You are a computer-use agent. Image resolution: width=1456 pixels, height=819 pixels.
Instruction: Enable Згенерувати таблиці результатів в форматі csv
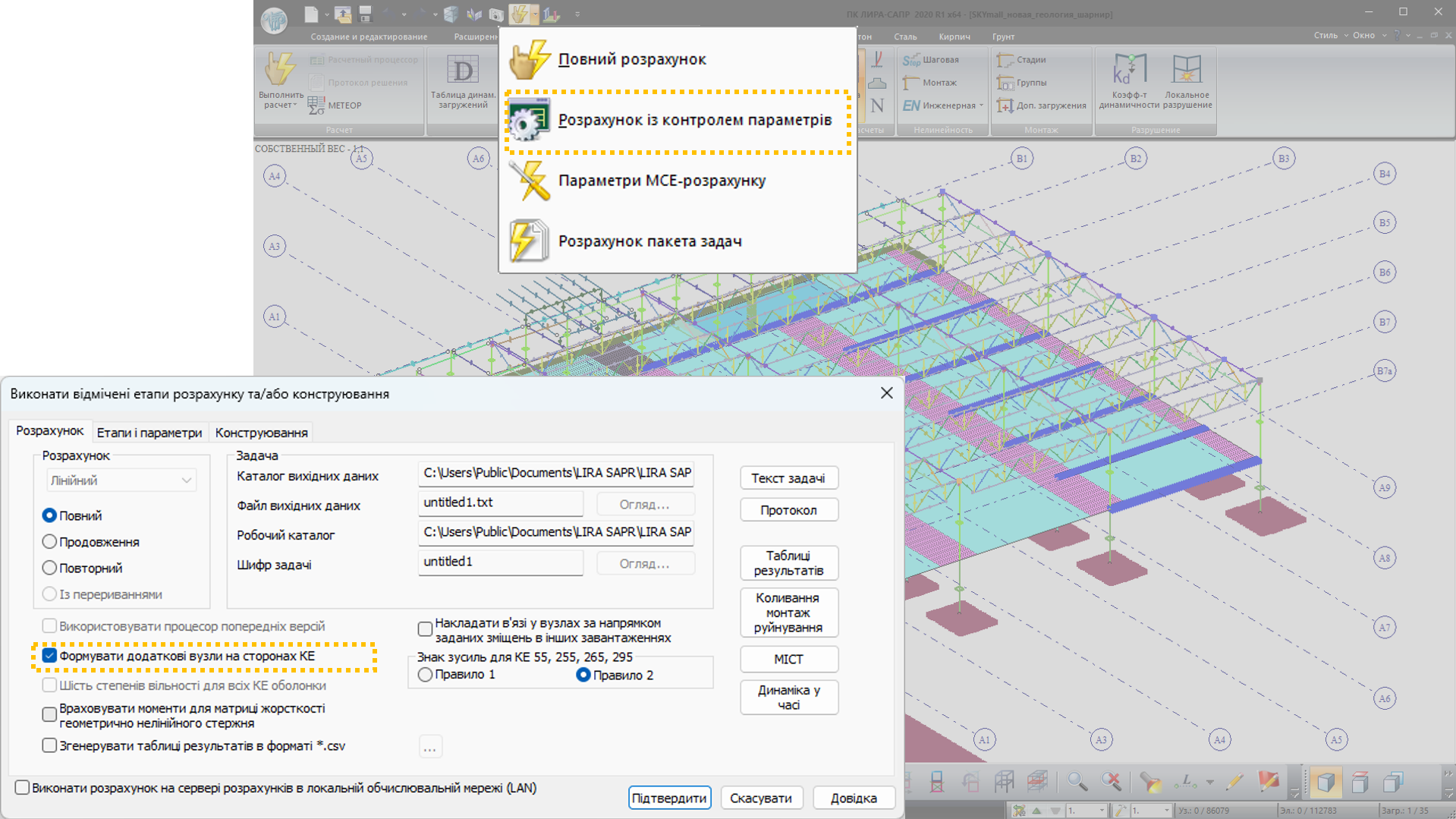50,745
